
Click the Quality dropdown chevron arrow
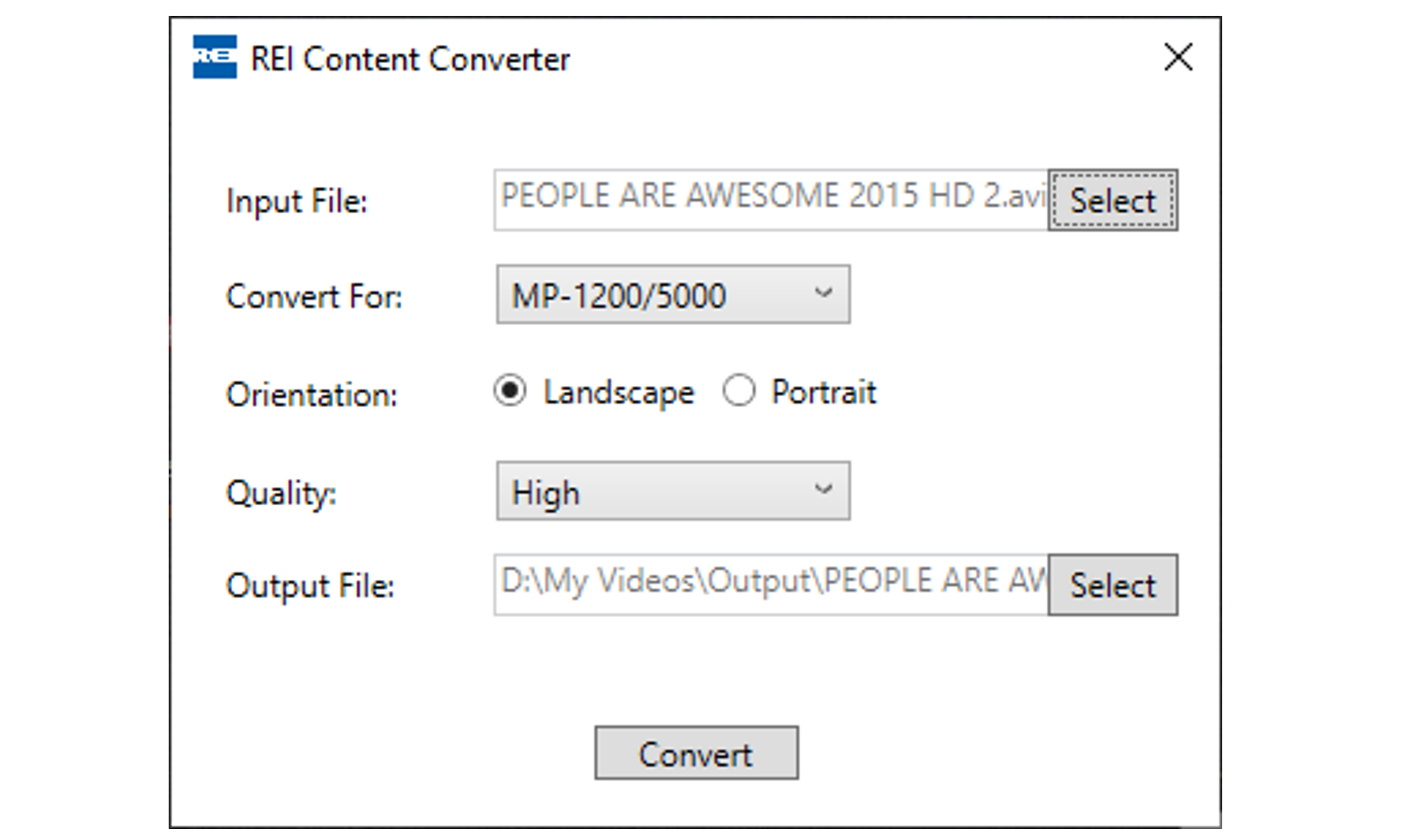pos(823,489)
